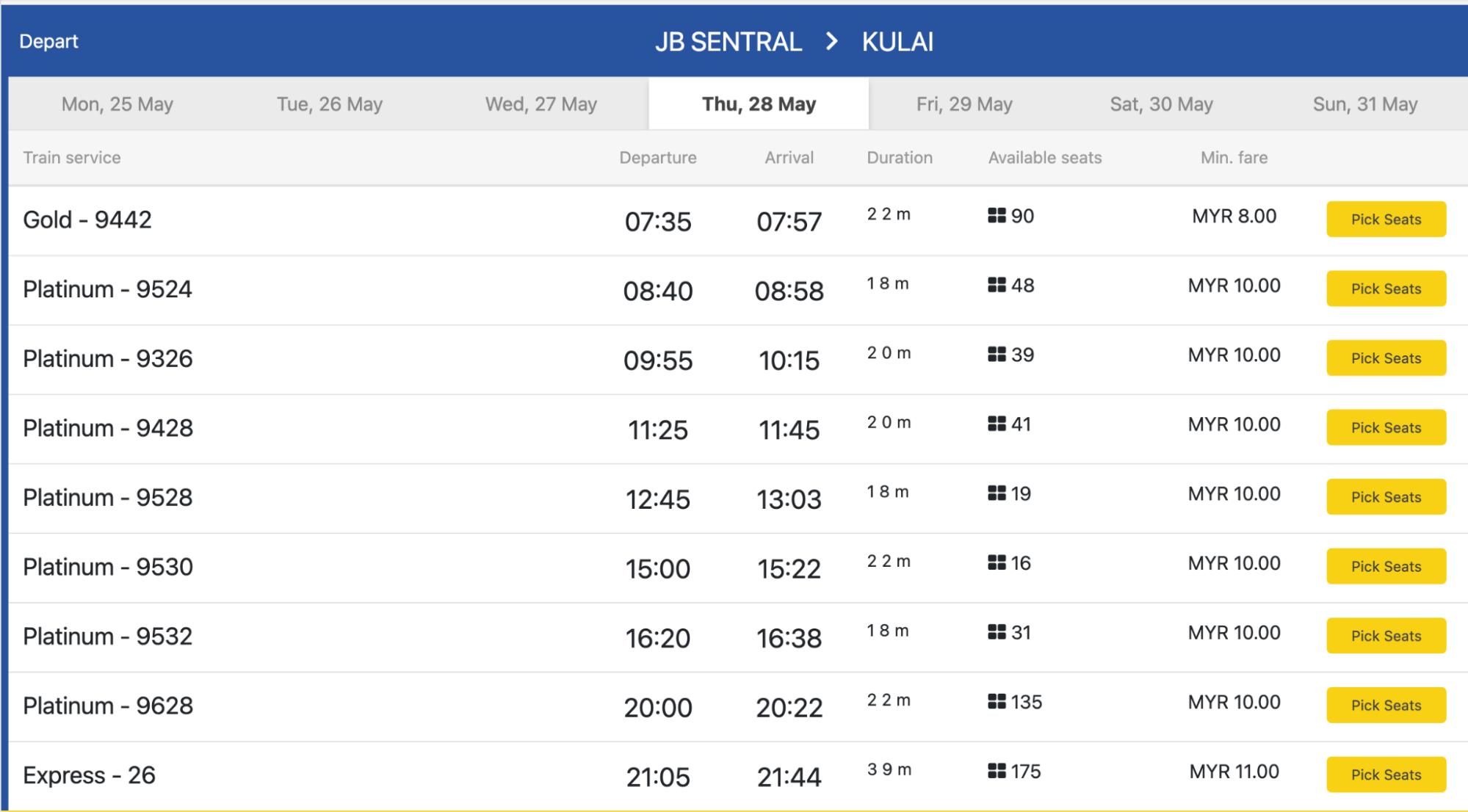
Task: Select the Platinum - 9530 train row
Action: 737,568
